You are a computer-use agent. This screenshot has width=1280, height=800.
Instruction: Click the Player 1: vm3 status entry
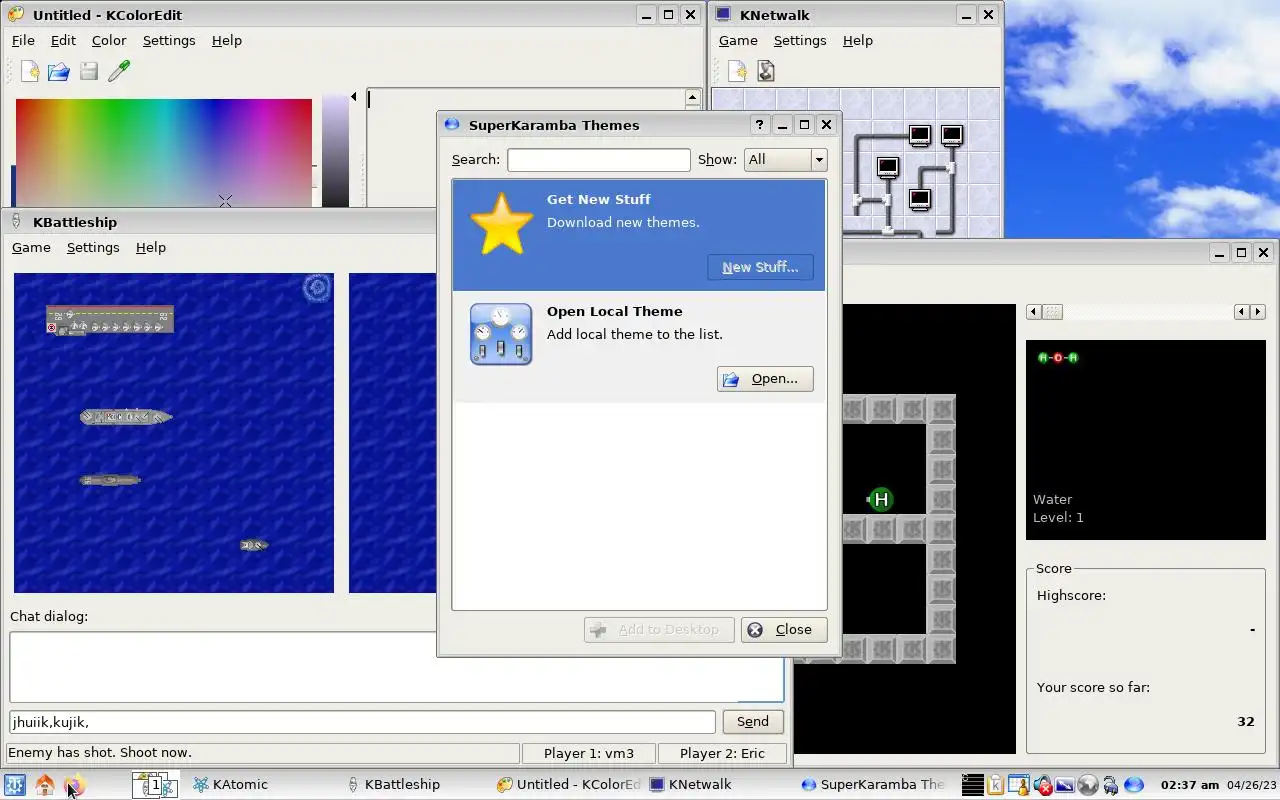click(x=589, y=754)
